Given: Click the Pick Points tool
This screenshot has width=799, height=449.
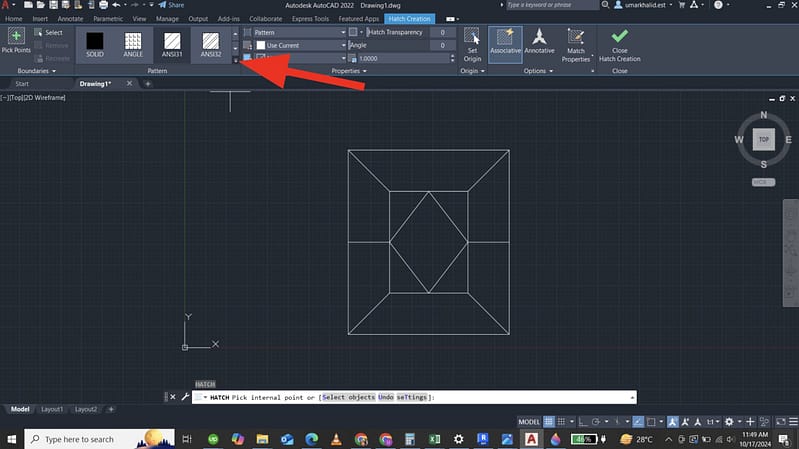Looking at the screenshot, I should click(x=16, y=40).
